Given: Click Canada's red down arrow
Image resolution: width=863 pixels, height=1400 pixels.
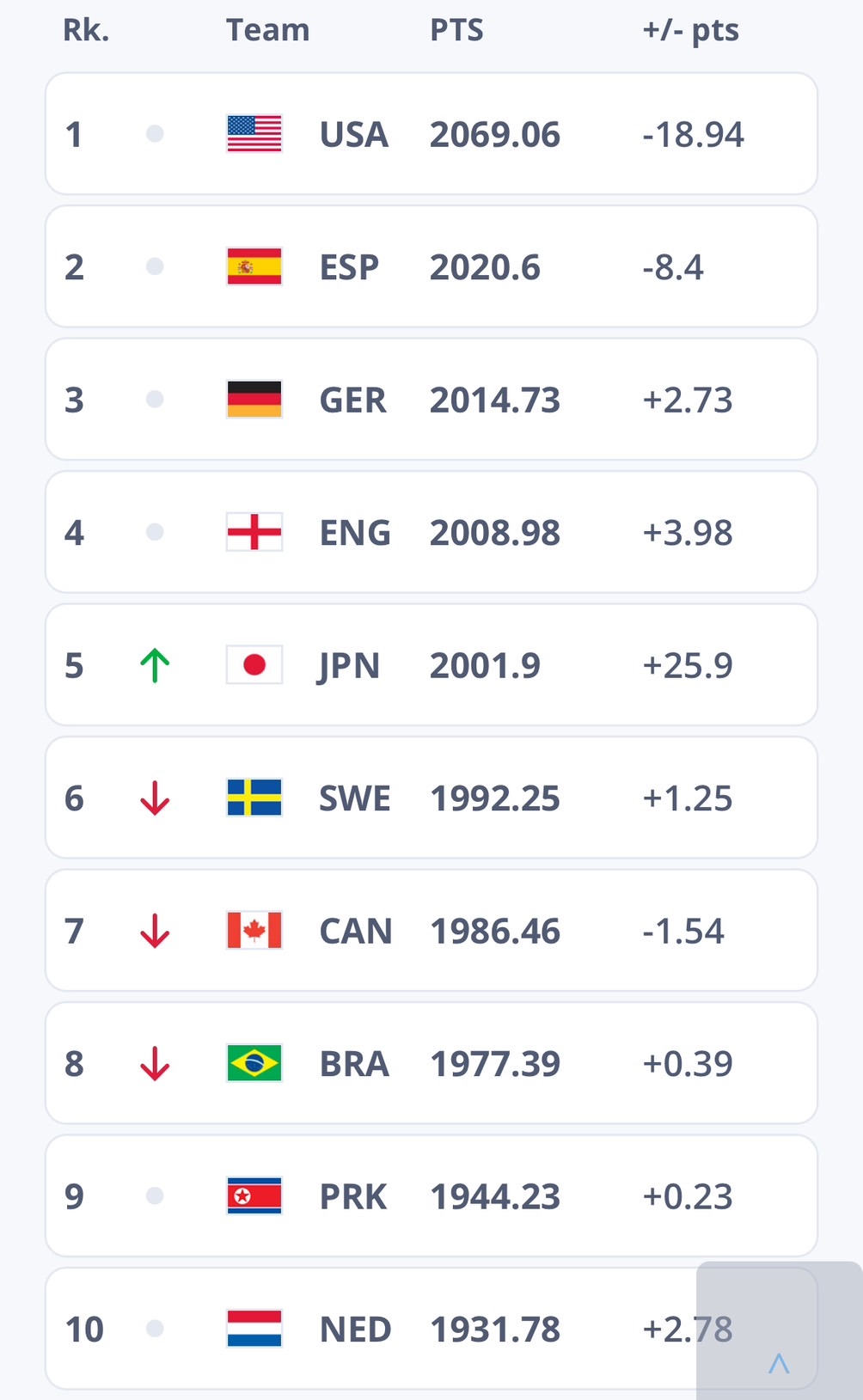Looking at the screenshot, I should pos(155,931).
